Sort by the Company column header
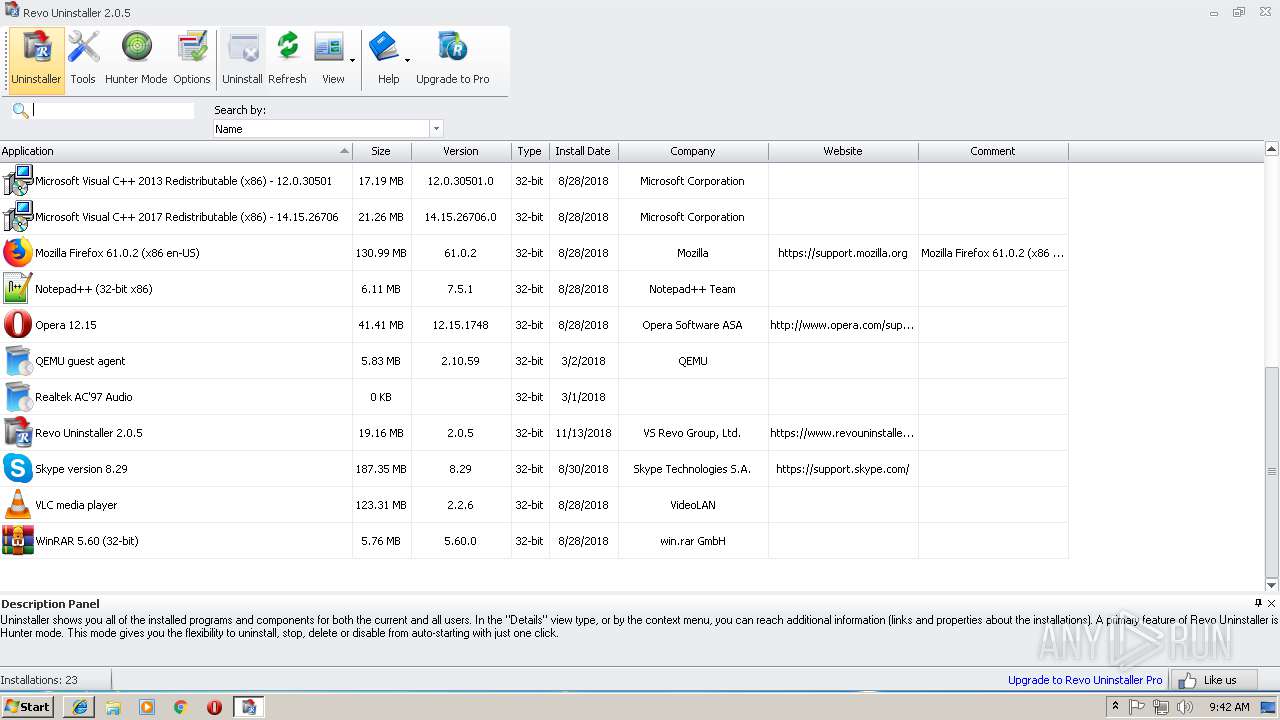 tap(693, 151)
